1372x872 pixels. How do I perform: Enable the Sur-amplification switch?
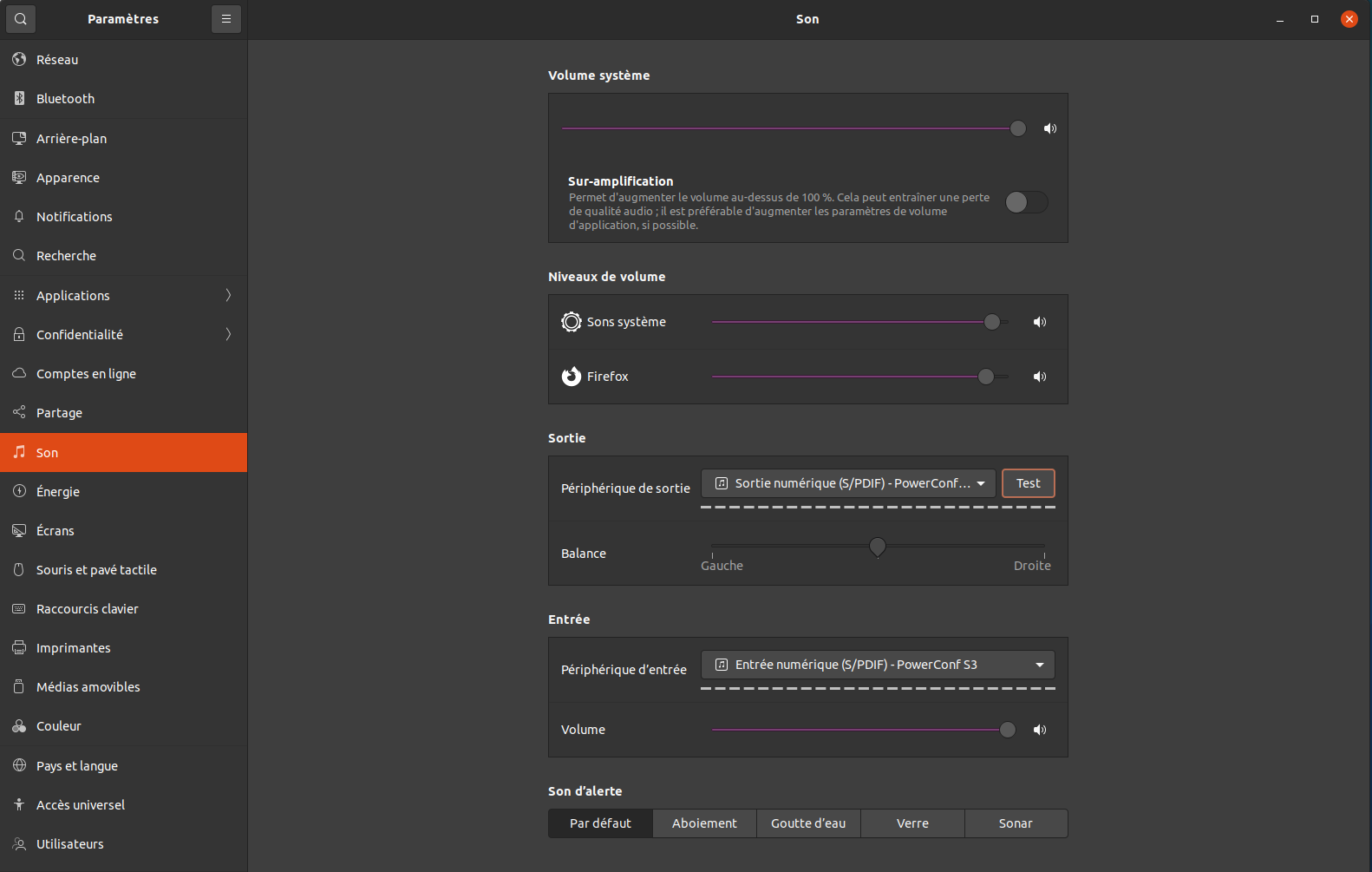1026,202
